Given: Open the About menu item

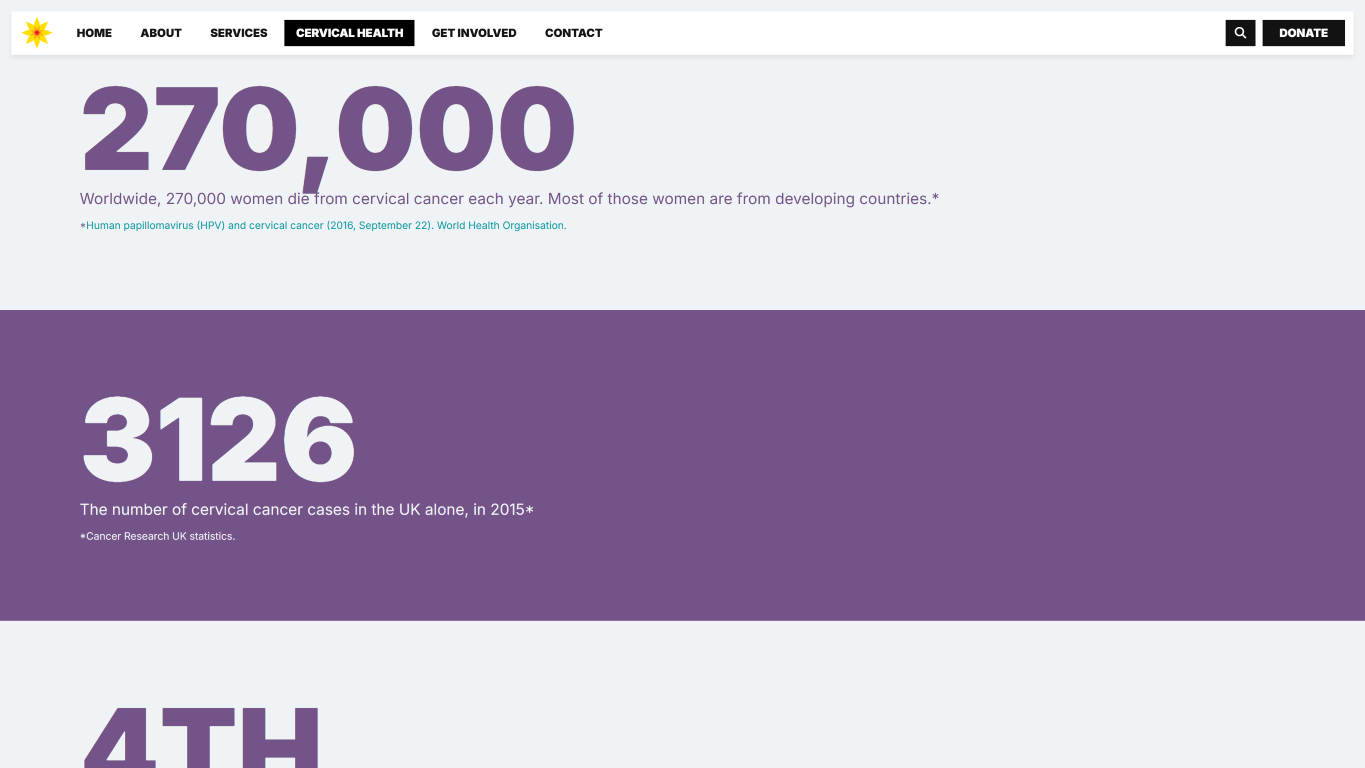Looking at the screenshot, I should 161,33.
